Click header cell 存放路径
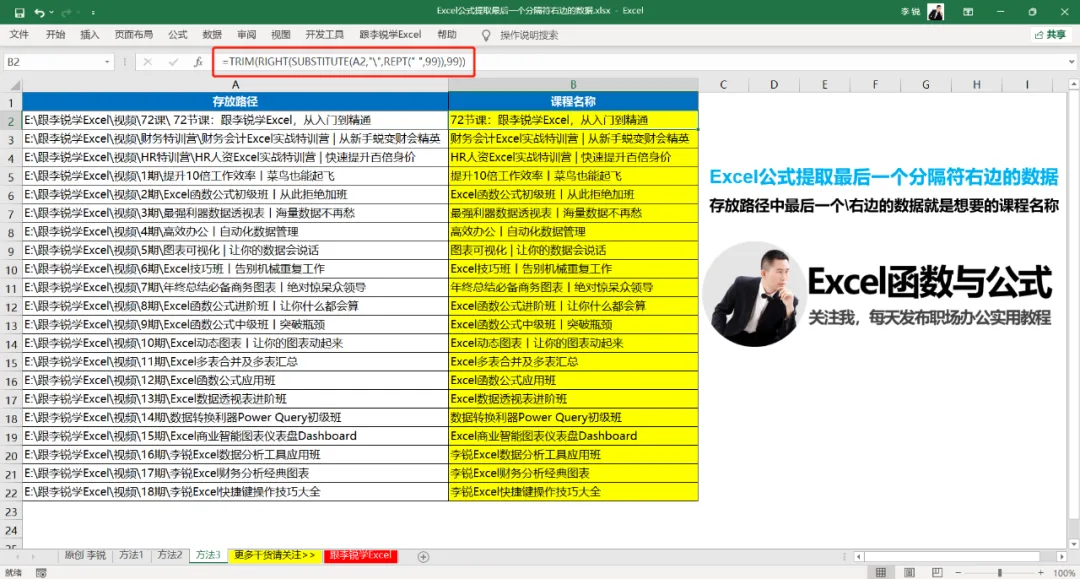Image resolution: width=1080 pixels, height=579 pixels. 235,101
